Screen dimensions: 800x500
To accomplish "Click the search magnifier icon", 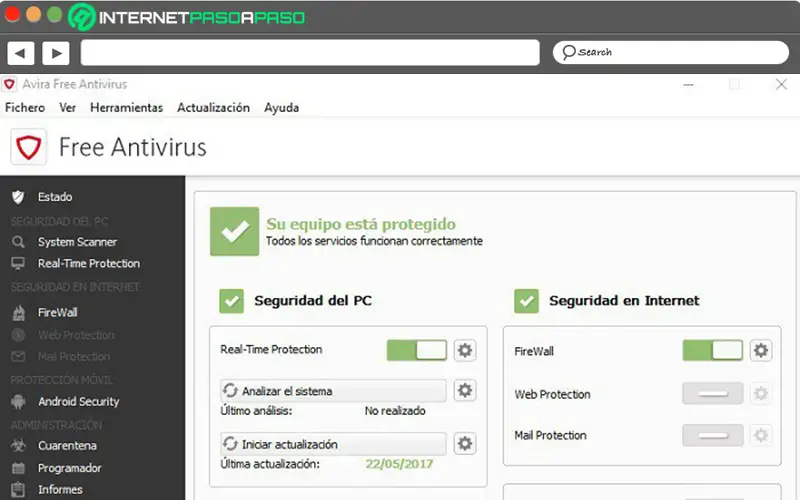I will (568, 52).
